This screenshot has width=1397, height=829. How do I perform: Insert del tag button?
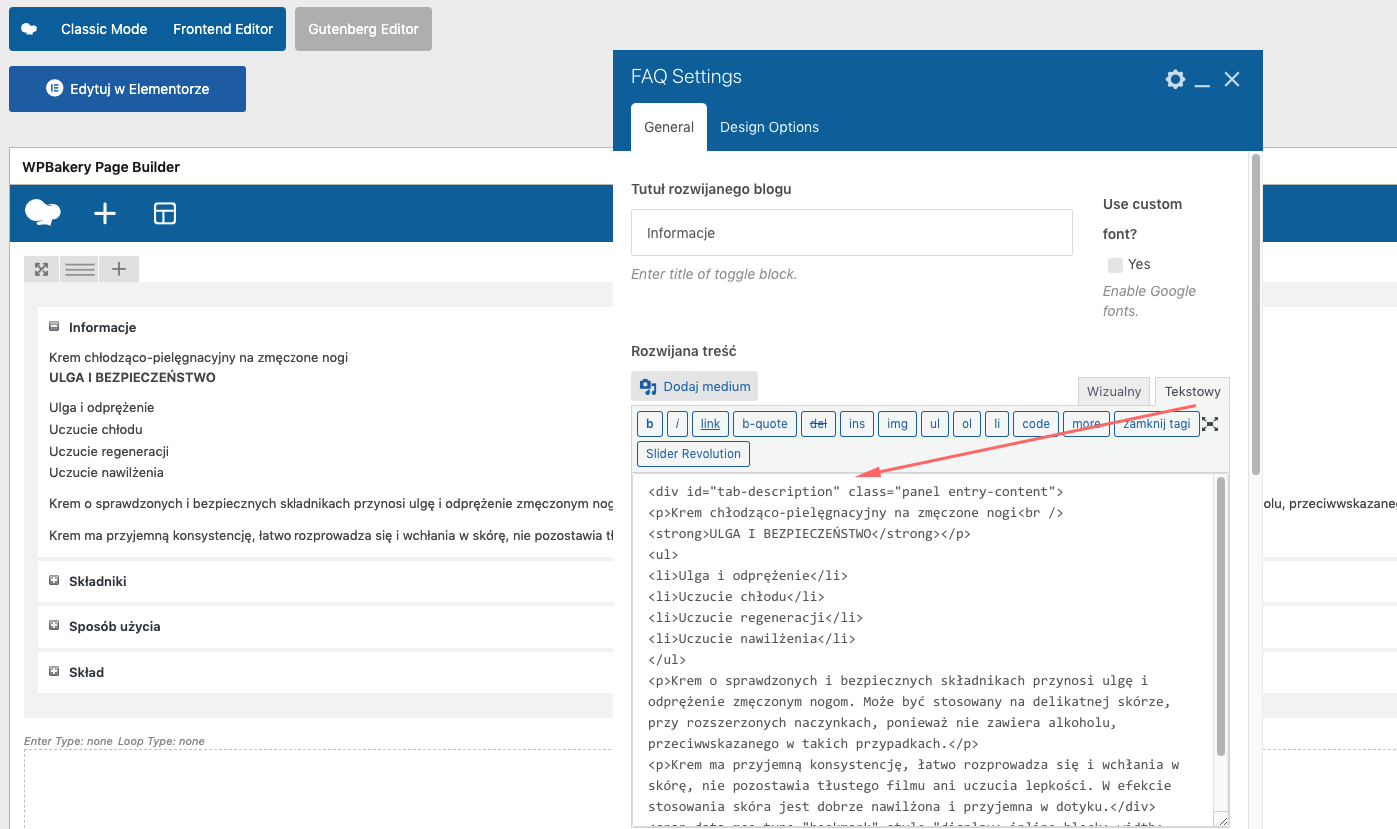click(x=818, y=424)
